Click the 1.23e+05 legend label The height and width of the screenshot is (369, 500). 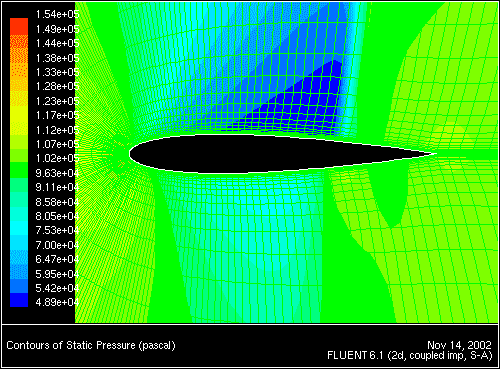[57, 101]
